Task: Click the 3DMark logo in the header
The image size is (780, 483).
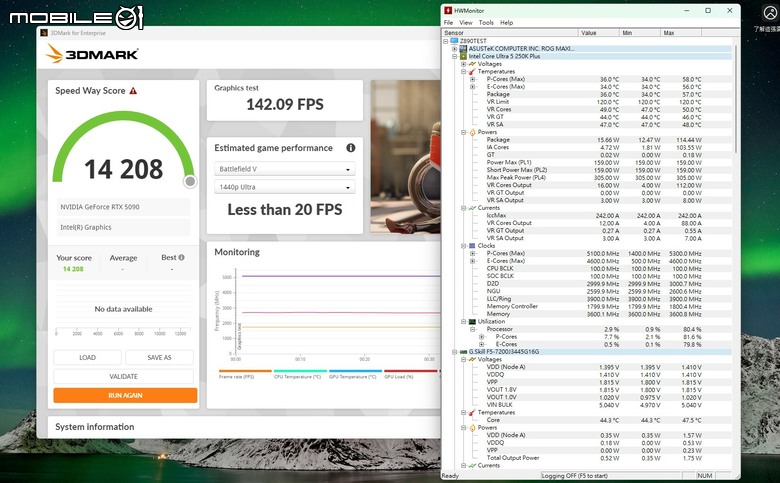Action: [92, 54]
